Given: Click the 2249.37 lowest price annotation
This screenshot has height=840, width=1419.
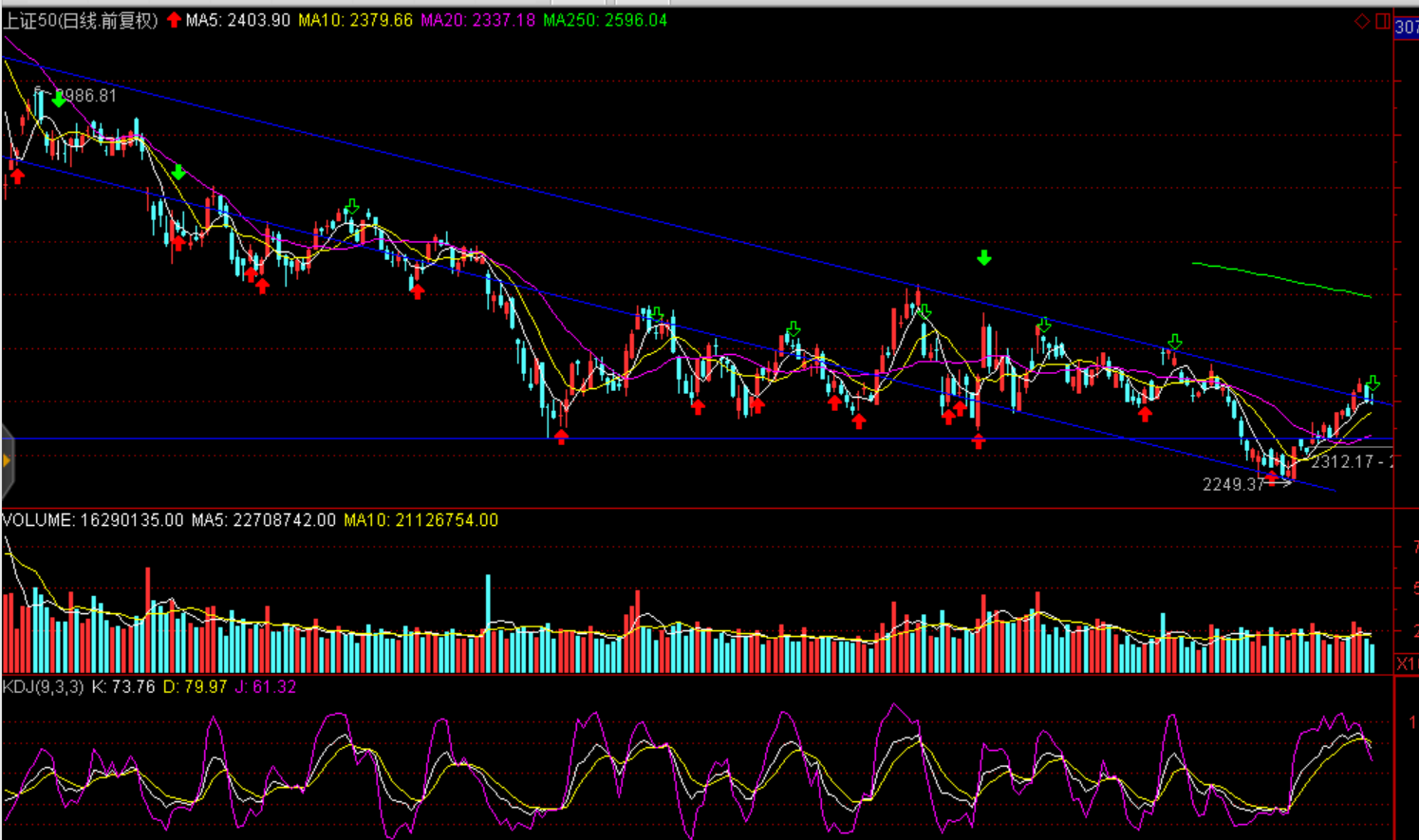Looking at the screenshot, I should point(1234,485).
